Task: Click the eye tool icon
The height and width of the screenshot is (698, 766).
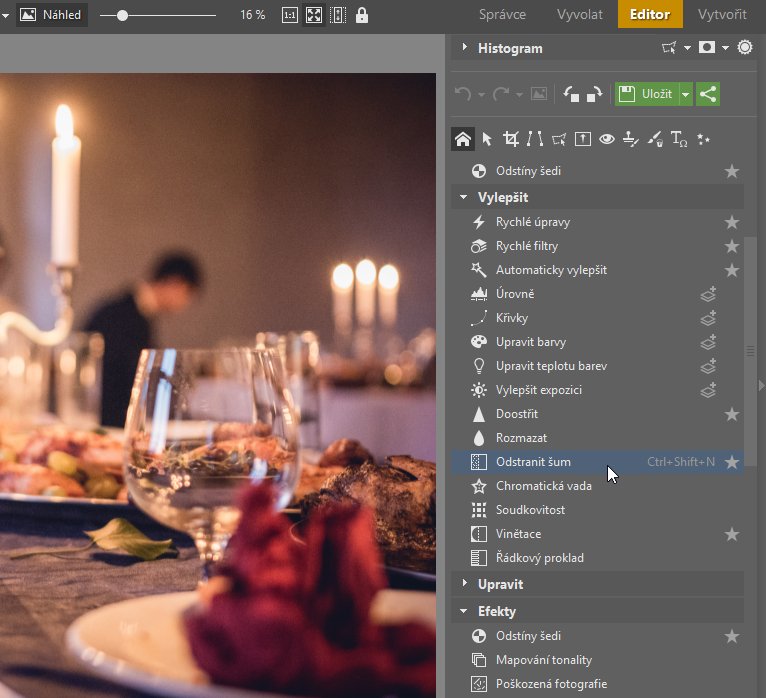Action: click(x=607, y=139)
